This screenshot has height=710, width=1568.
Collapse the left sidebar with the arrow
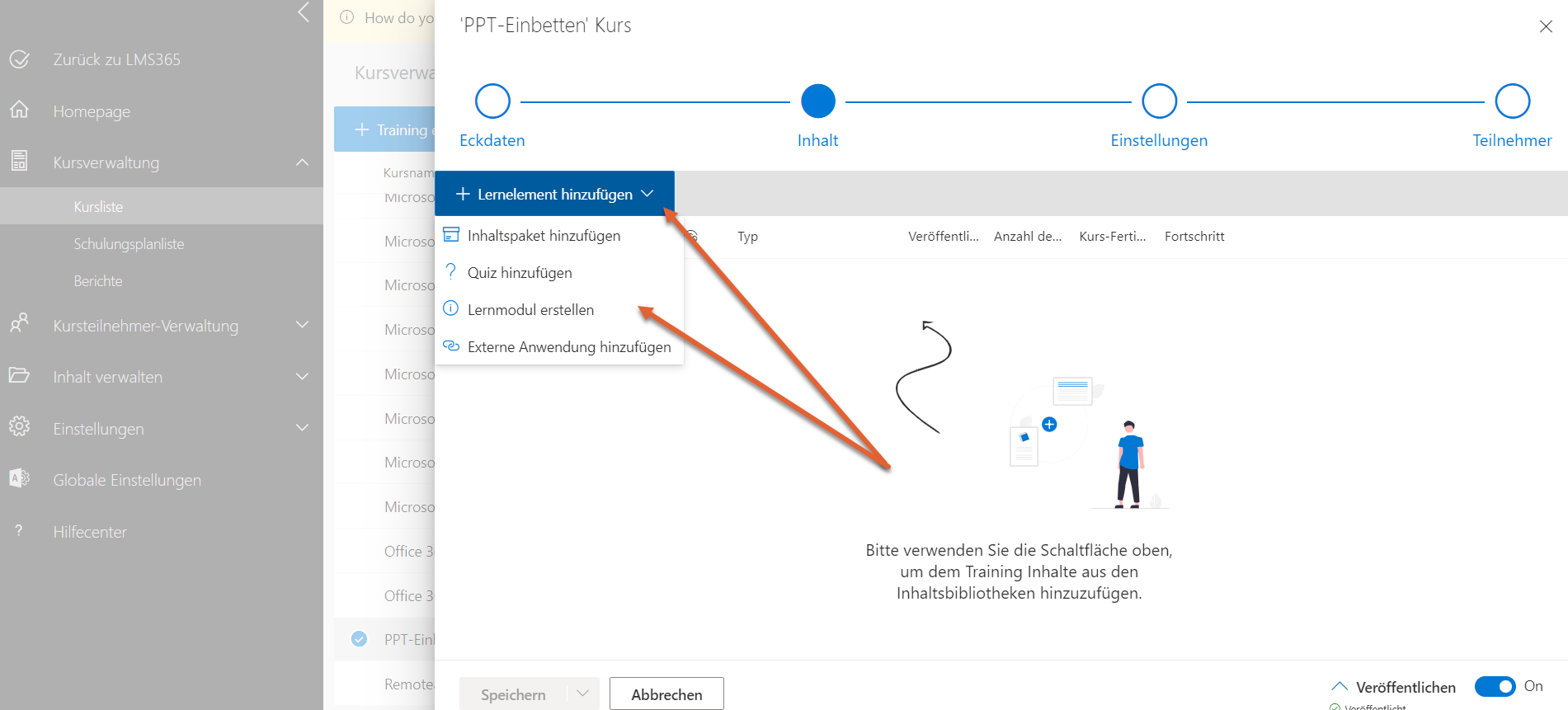click(x=304, y=12)
